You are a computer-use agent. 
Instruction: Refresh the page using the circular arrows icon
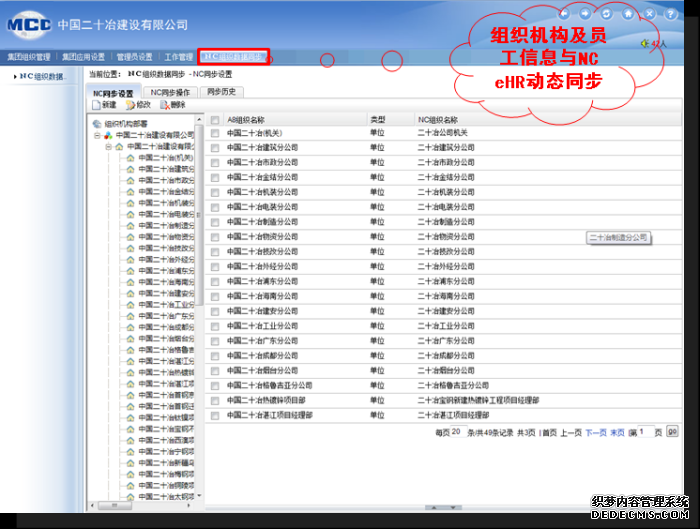[x=606, y=14]
